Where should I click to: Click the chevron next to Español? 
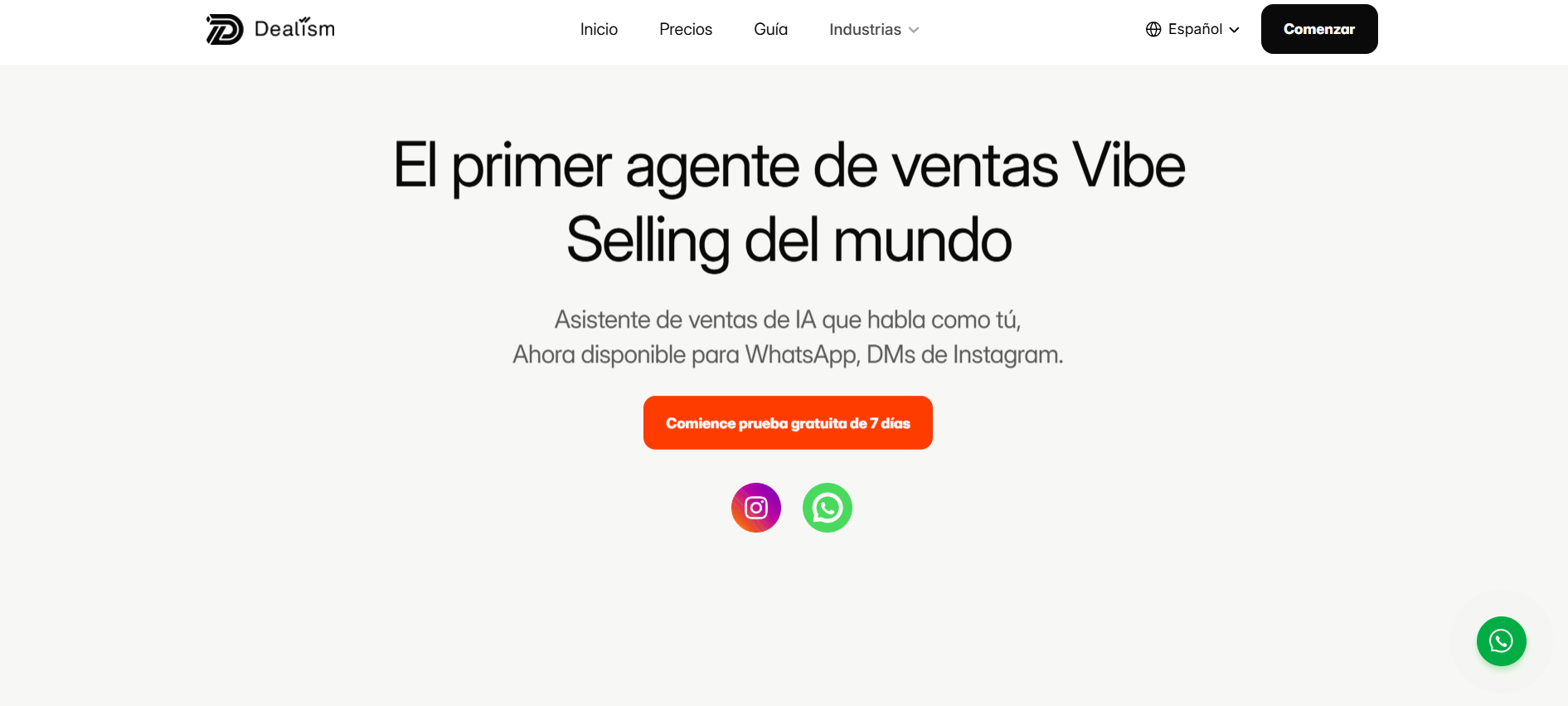point(1234,30)
